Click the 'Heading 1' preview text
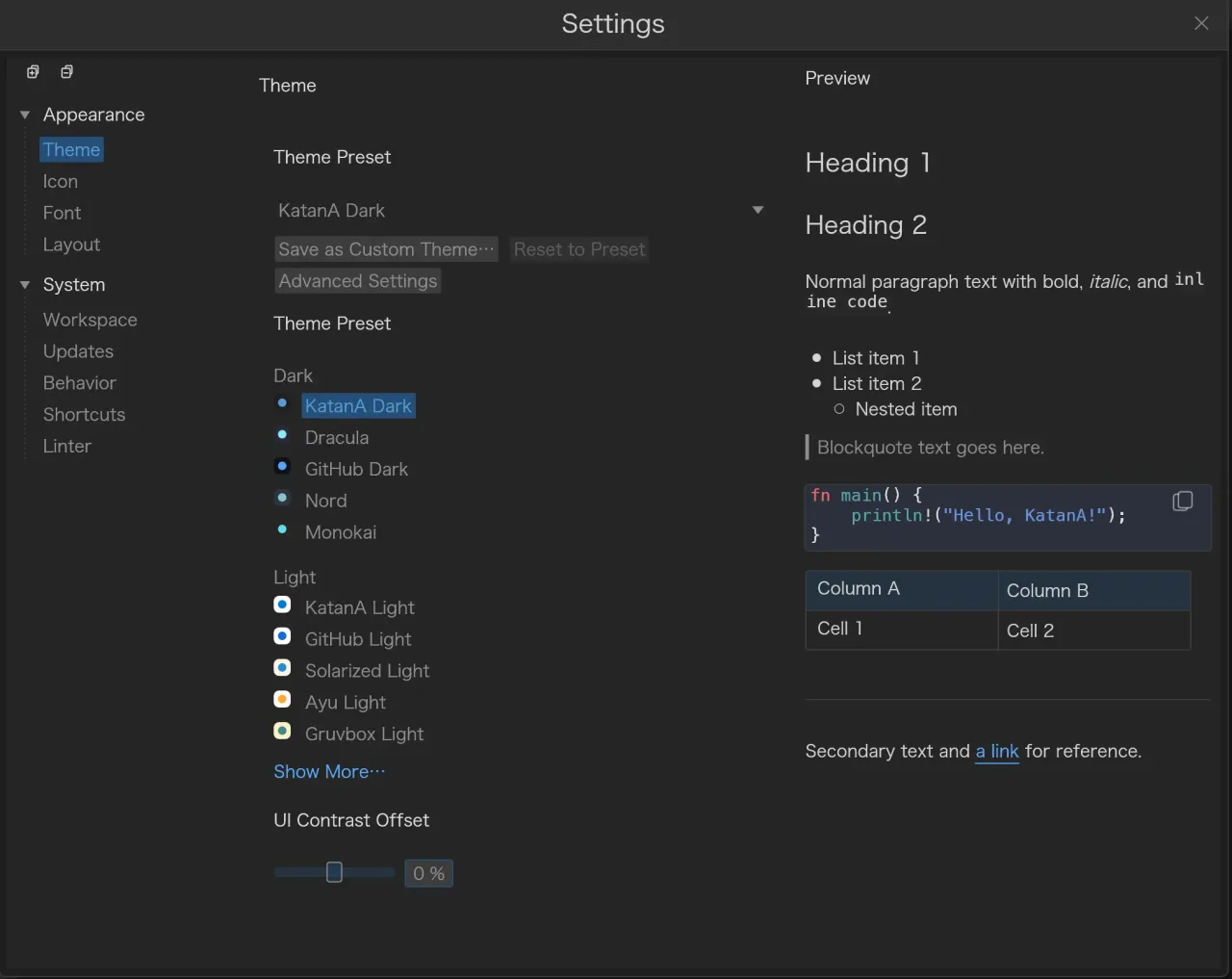The height and width of the screenshot is (979, 1232). 868,163
